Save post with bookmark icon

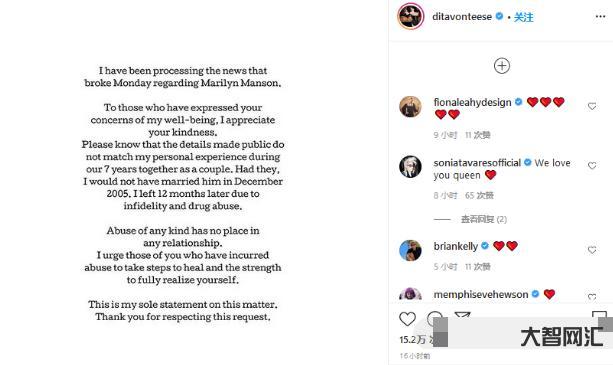(599, 315)
